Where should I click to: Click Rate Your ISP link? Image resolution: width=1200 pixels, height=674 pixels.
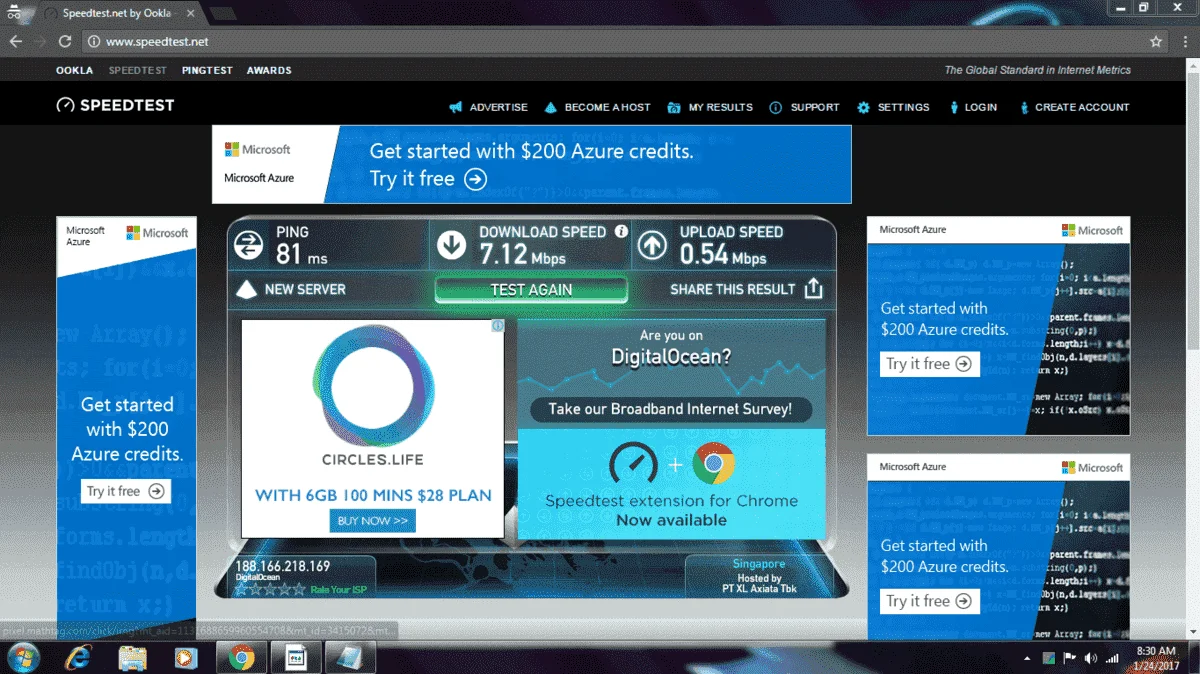(339, 590)
